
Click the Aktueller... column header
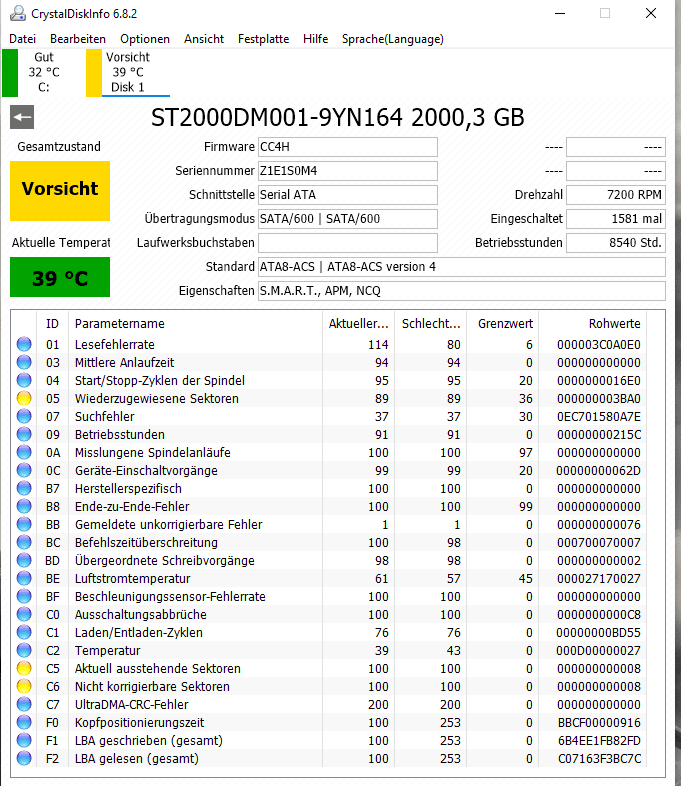(x=358, y=324)
